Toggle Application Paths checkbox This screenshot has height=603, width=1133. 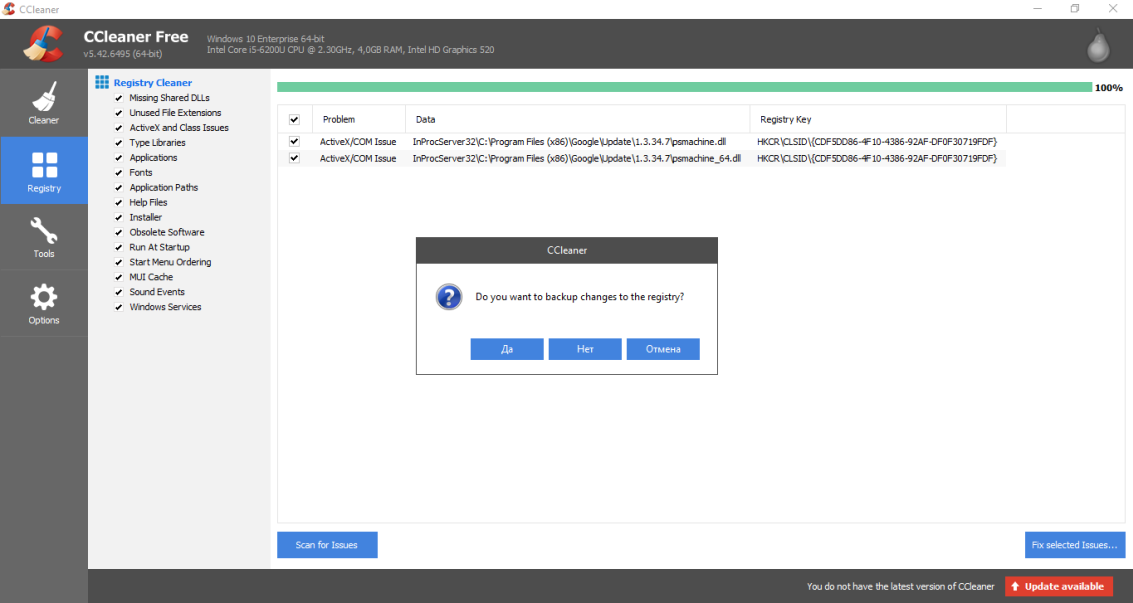[x=119, y=187]
